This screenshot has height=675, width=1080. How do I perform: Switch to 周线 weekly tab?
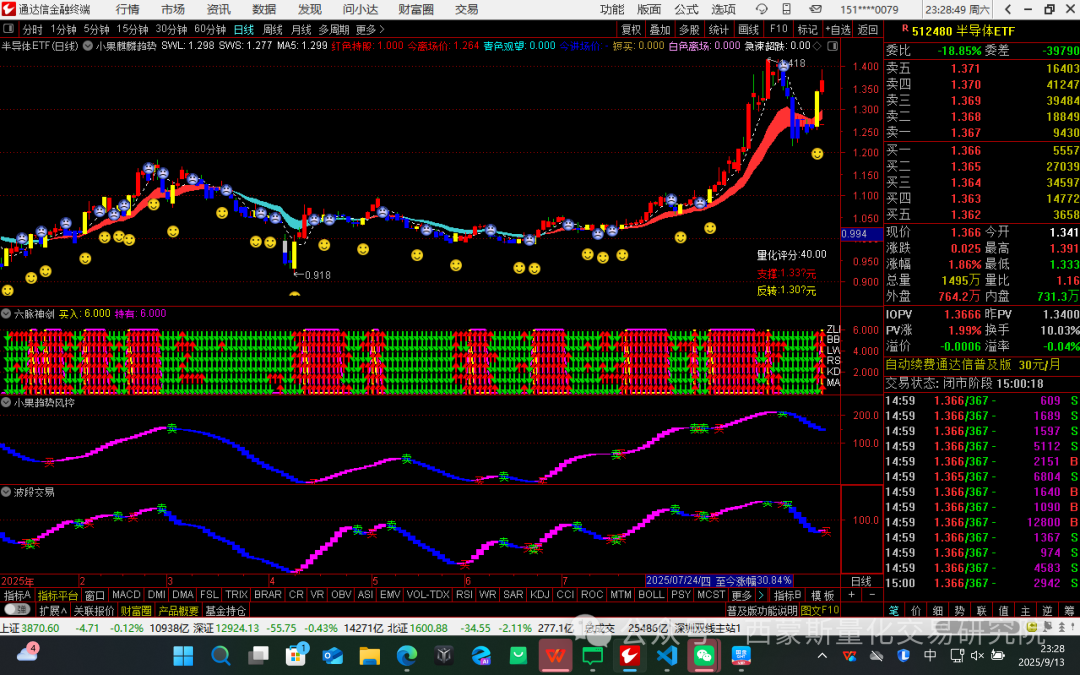pos(273,30)
